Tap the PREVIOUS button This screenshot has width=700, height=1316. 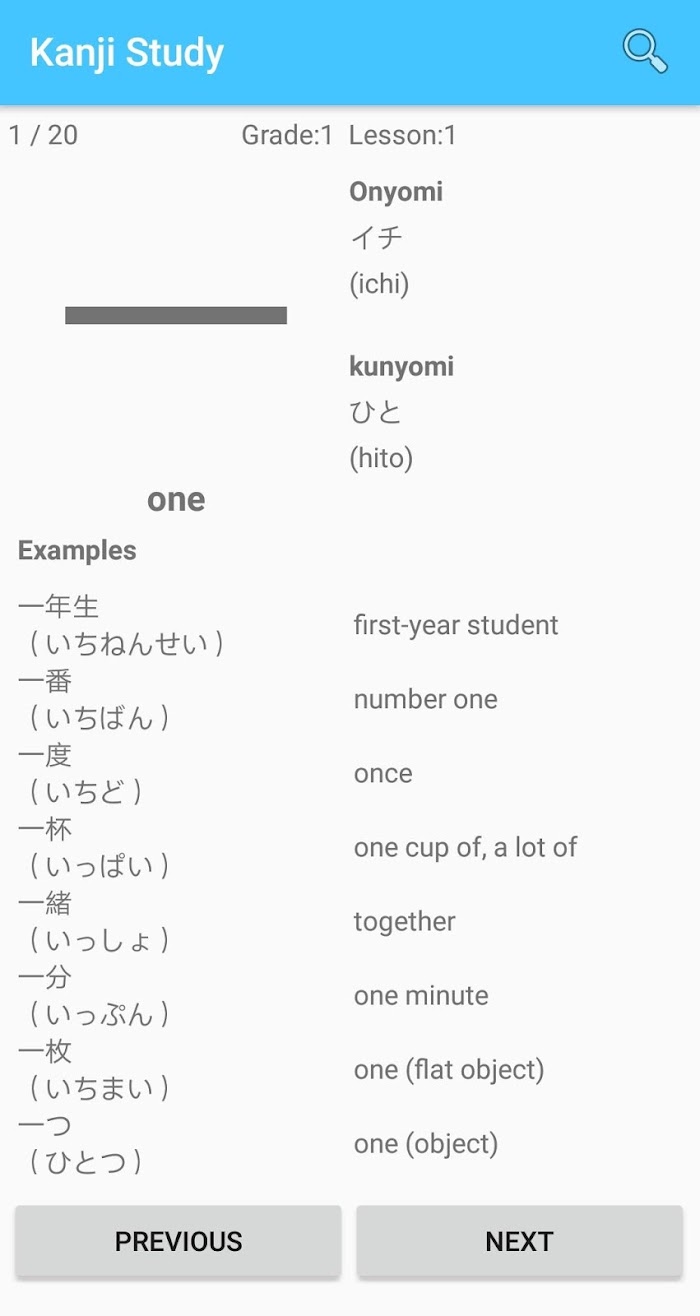(x=178, y=1241)
